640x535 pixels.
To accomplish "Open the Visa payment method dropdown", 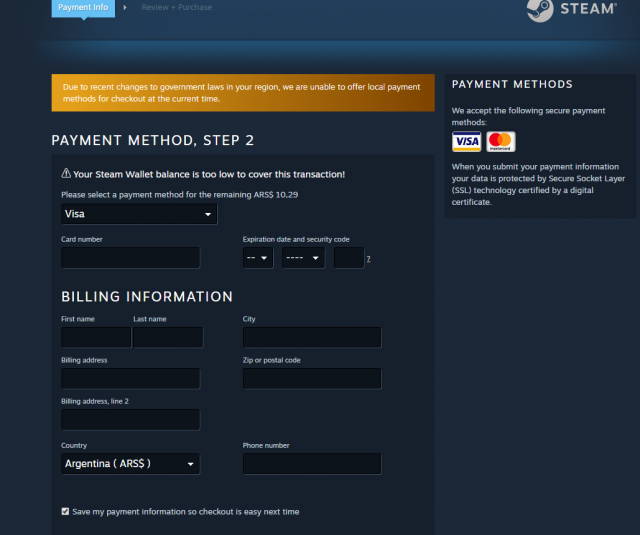I will [x=139, y=214].
